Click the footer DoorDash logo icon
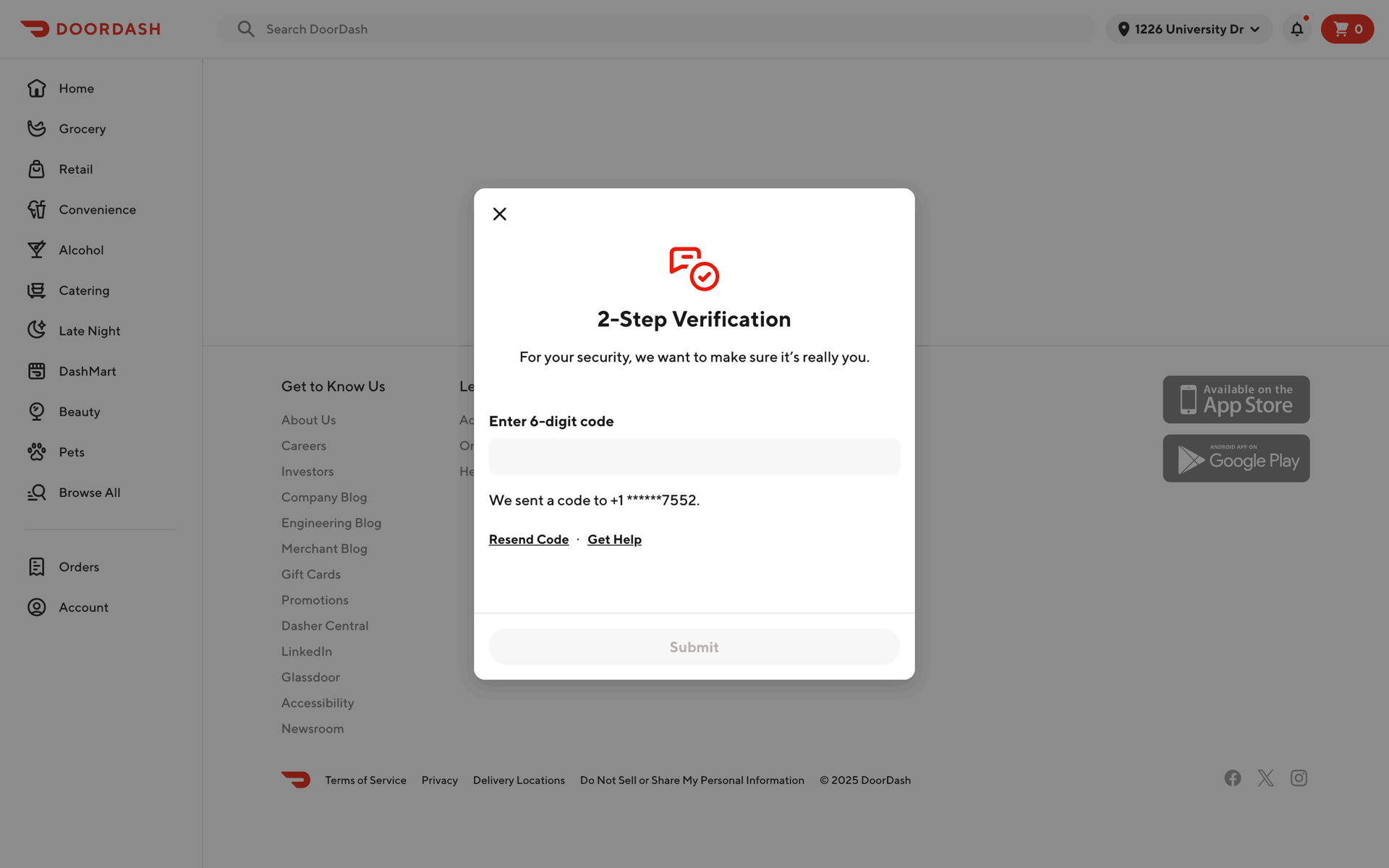The image size is (1389, 868). tap(296, 780)
